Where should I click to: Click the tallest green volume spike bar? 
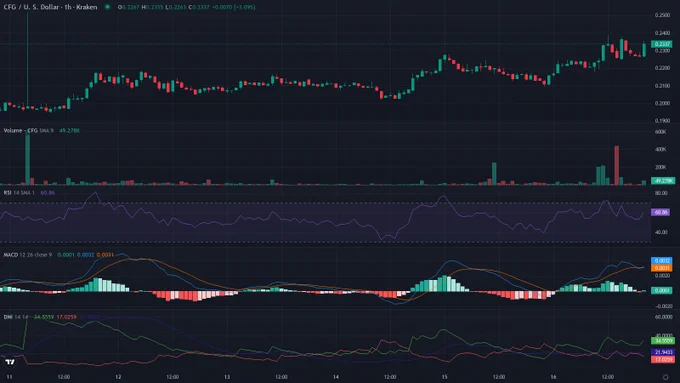[28, 159]
